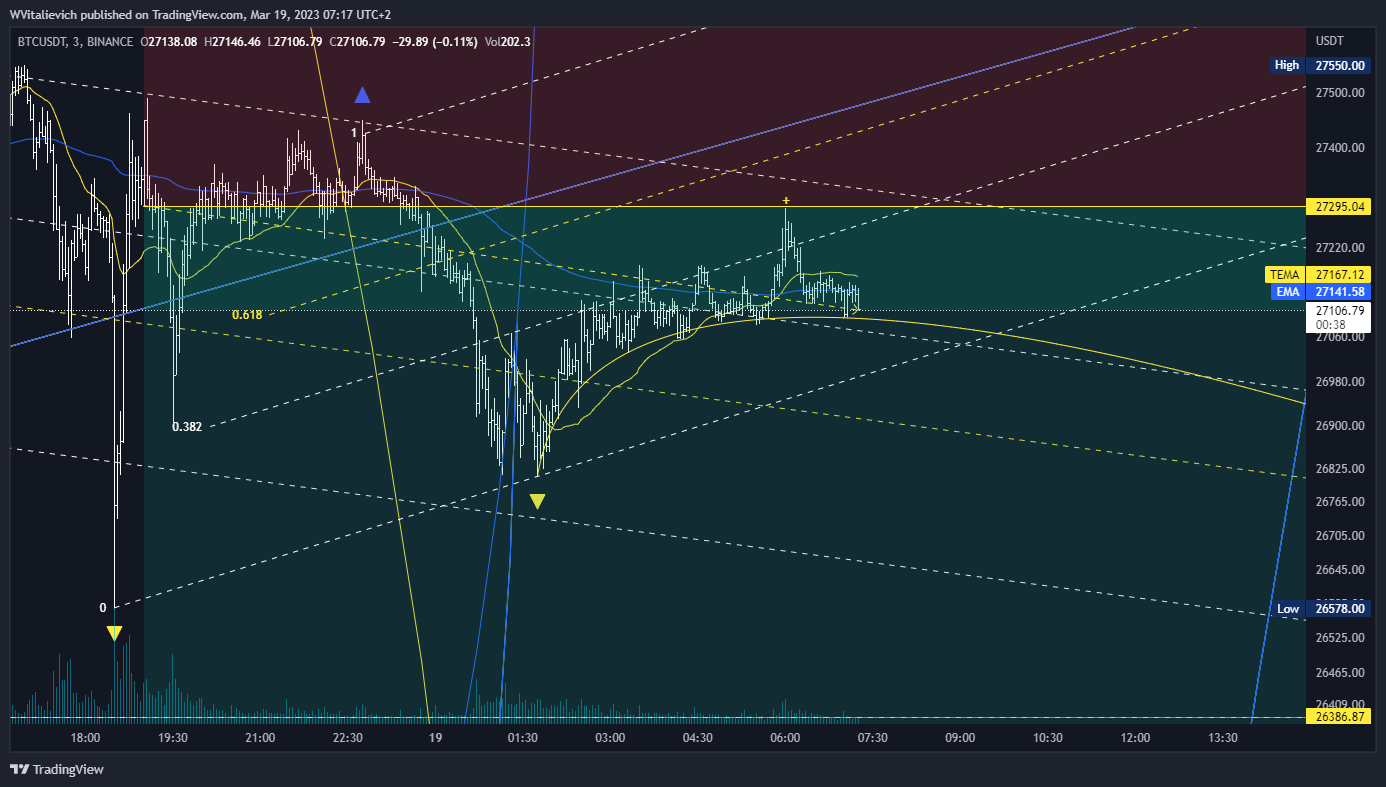Click the 27220.00 price axis tick

(1340, 247)
